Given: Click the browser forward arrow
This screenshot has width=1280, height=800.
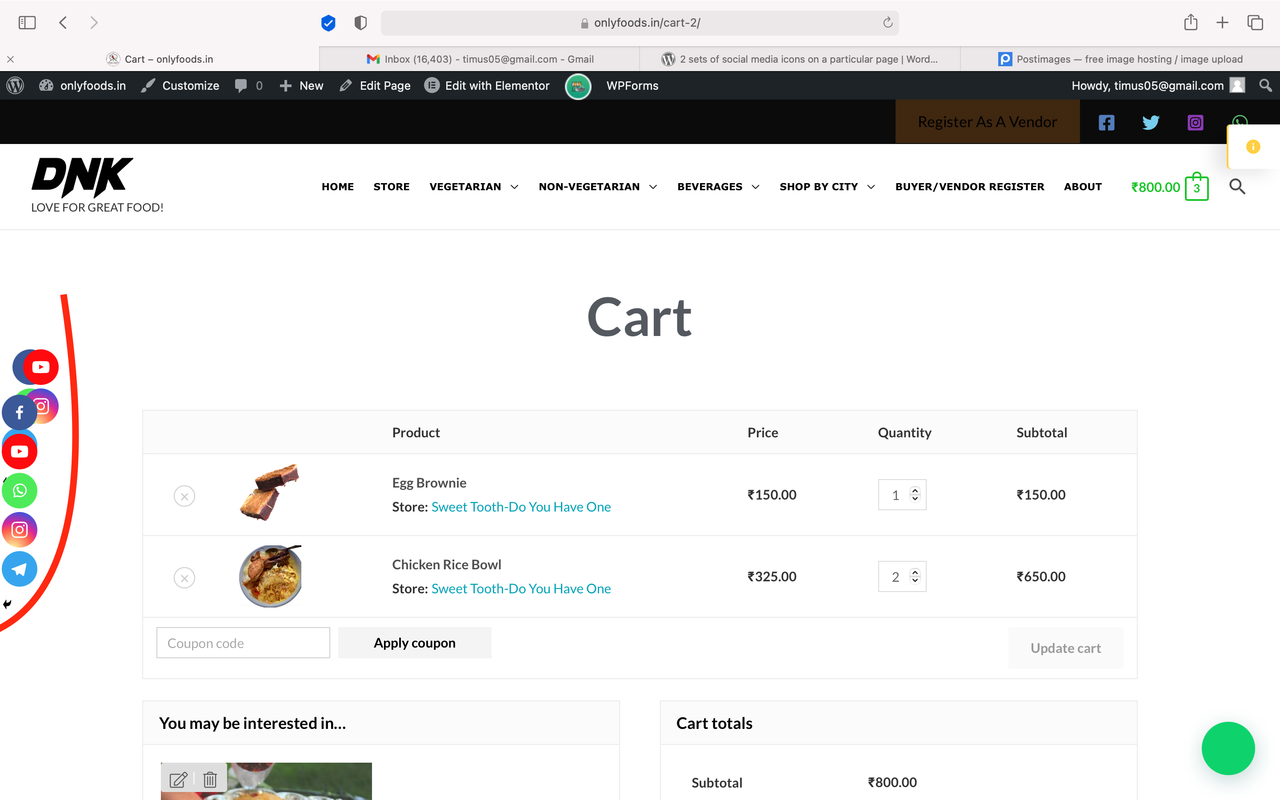Looking at the screenshot, I should point(94,22).
